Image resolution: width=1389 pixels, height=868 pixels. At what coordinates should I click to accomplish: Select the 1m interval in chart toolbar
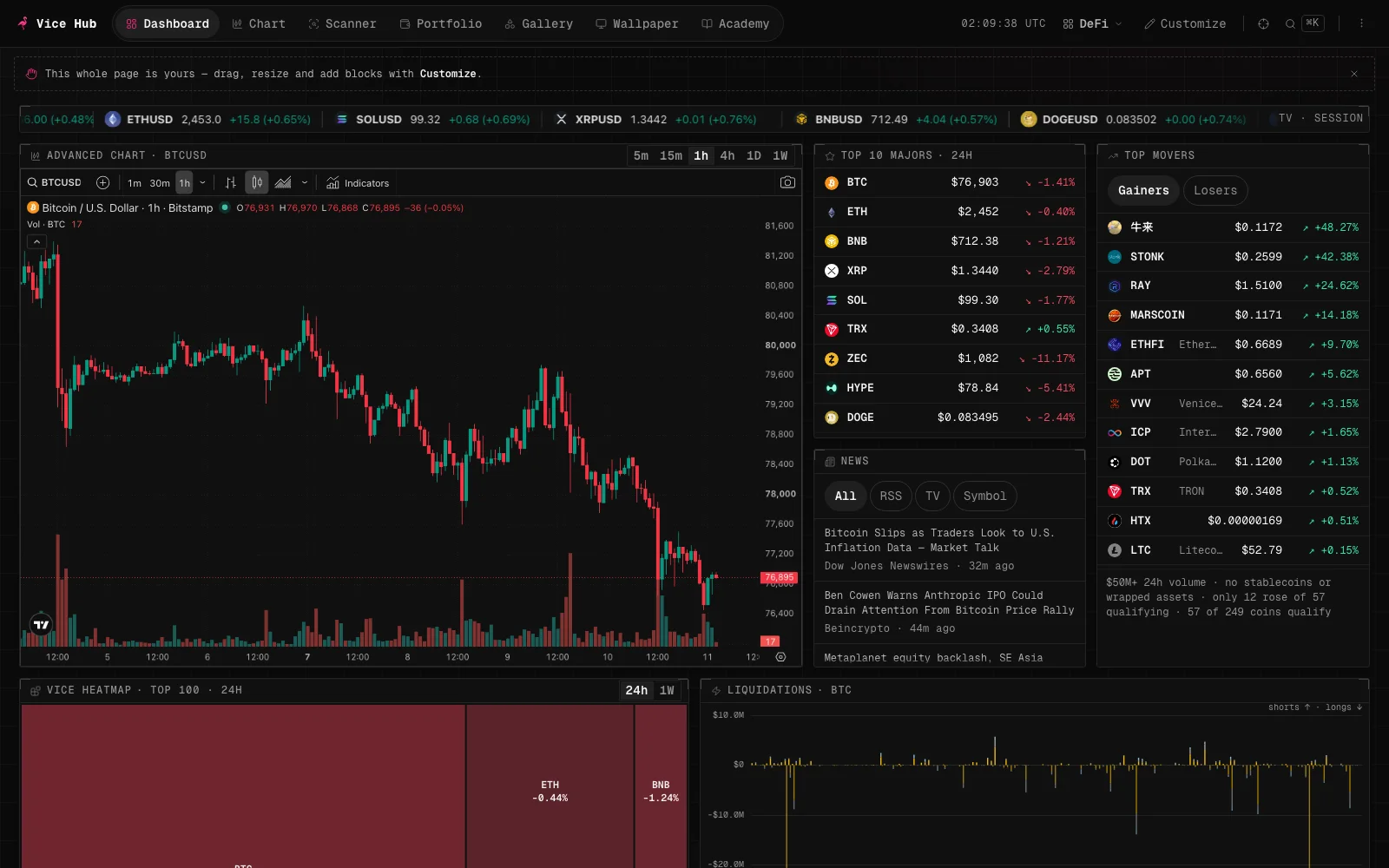coord(135,183)
